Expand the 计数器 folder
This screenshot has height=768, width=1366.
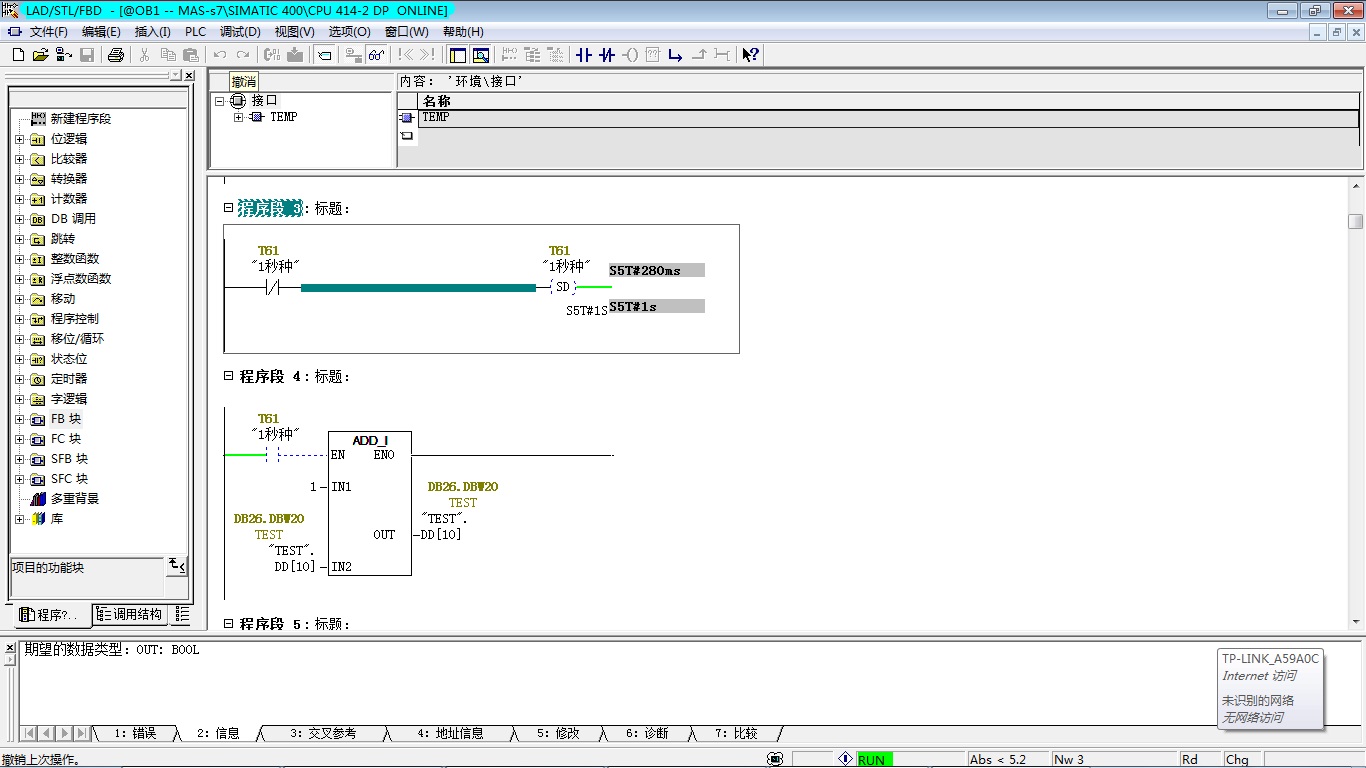coord(19,199)
